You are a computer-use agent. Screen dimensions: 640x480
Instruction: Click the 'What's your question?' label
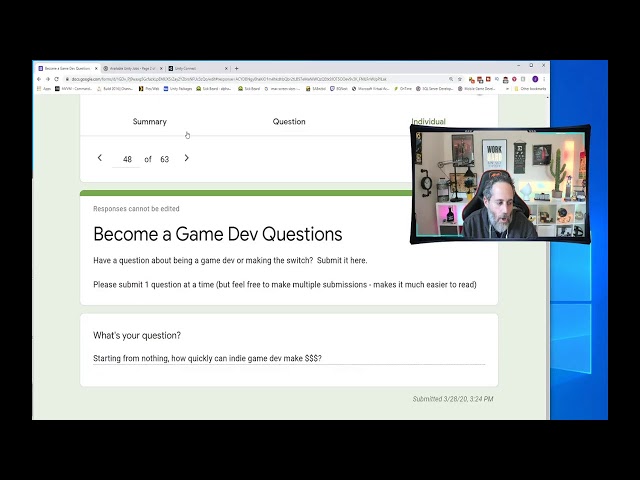point(137,336)
